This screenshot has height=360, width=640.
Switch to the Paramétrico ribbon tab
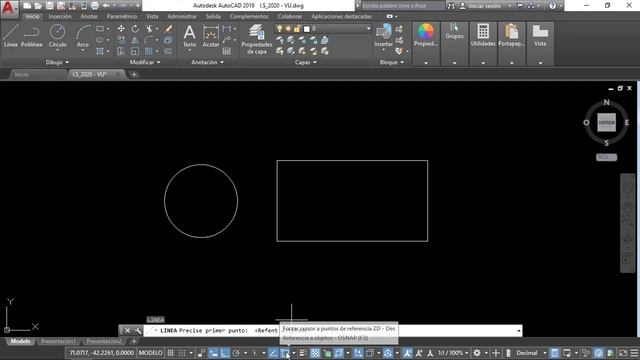[122, 16]
